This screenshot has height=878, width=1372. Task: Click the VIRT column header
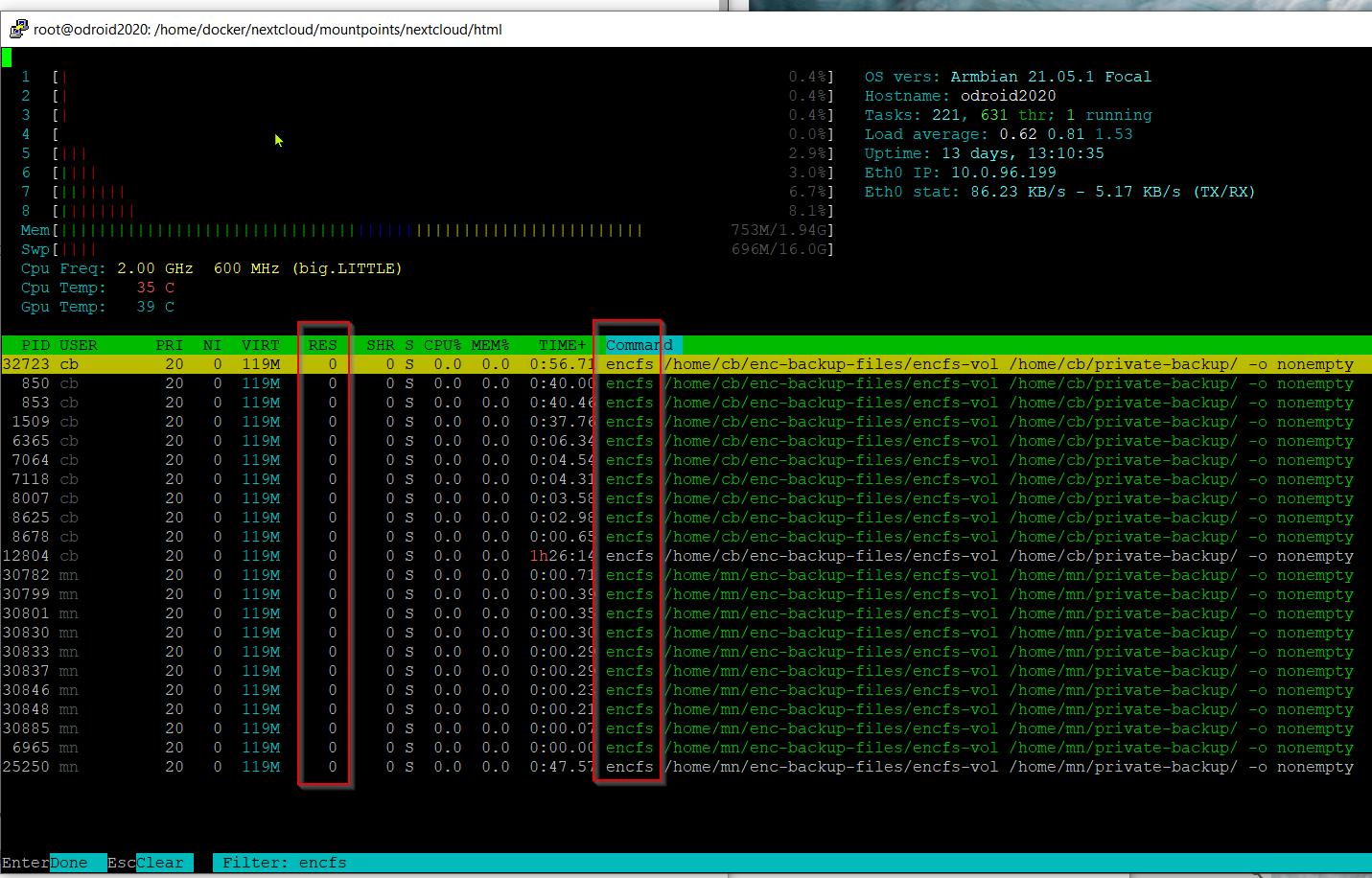(261, 345)
